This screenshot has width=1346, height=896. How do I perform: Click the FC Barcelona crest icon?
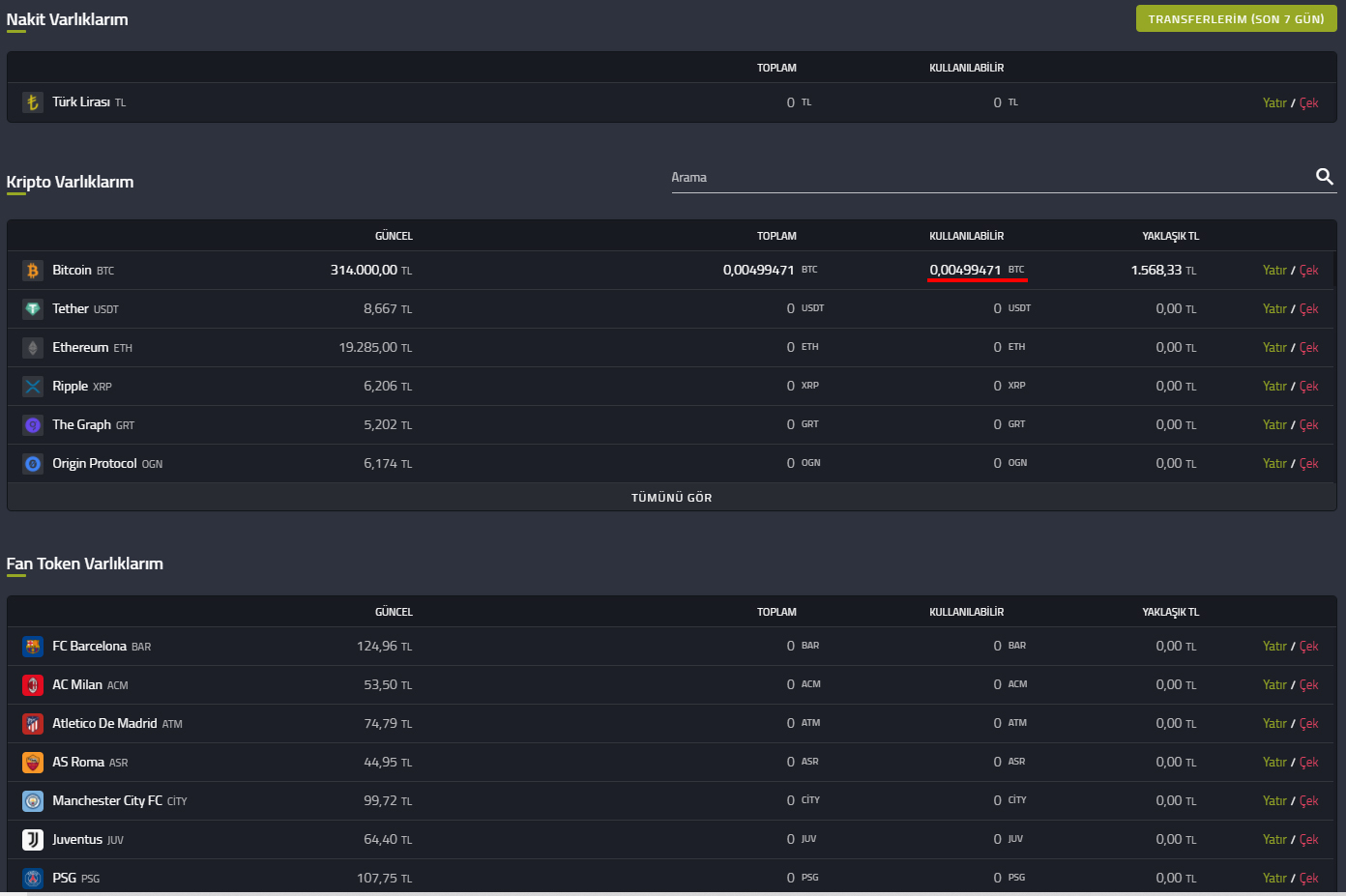click(x=33, y=647)
